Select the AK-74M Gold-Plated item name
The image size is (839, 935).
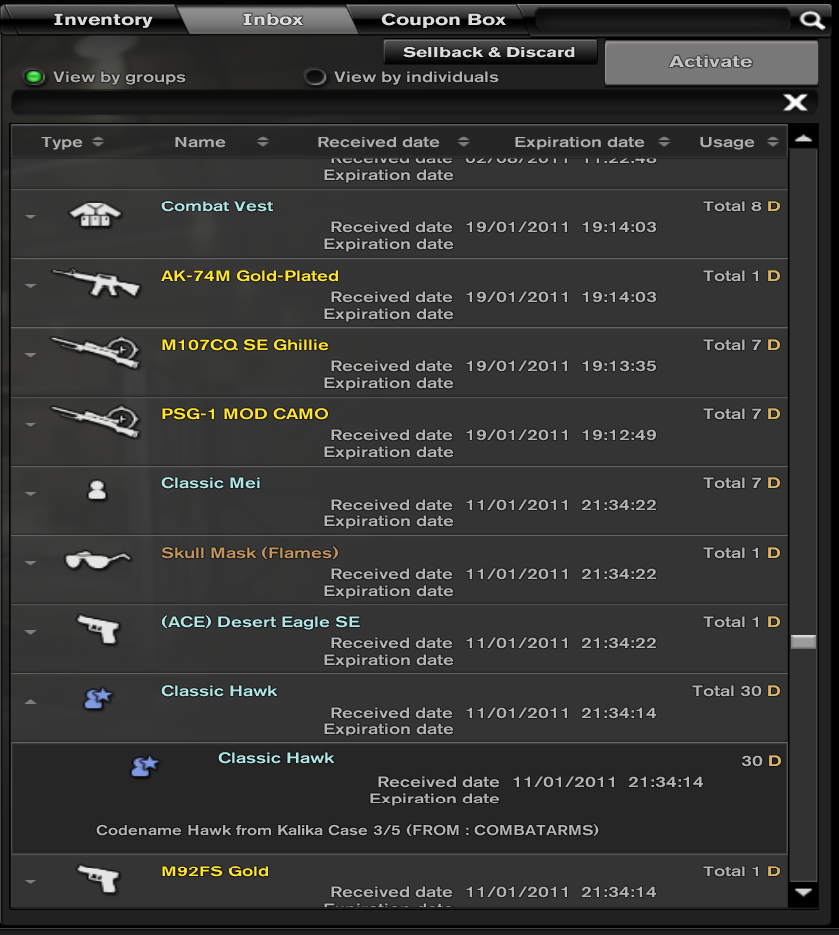coord(250,276)
